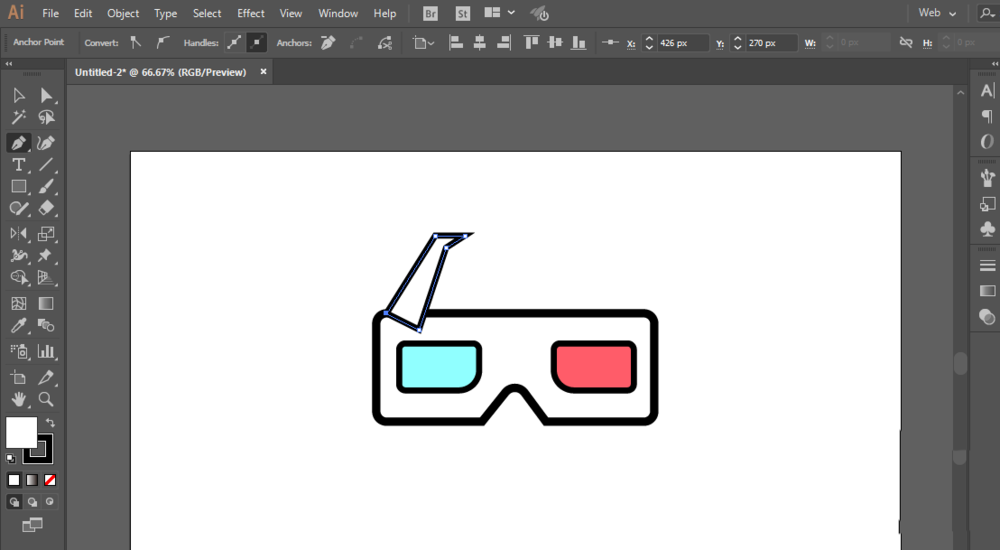Step the Y value stepper arrows
1000x550 pixels.
738,43
